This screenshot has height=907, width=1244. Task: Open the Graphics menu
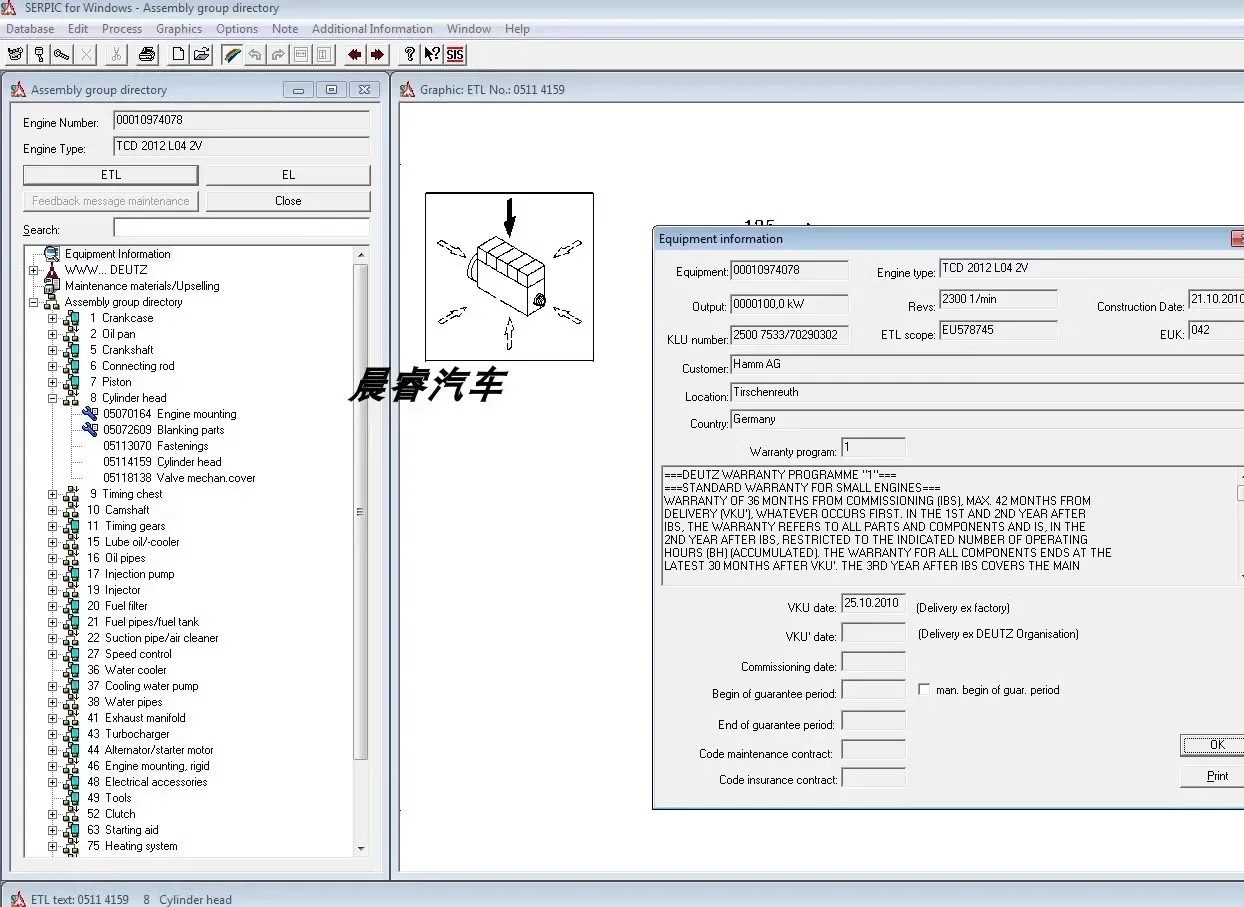point(179,29)
